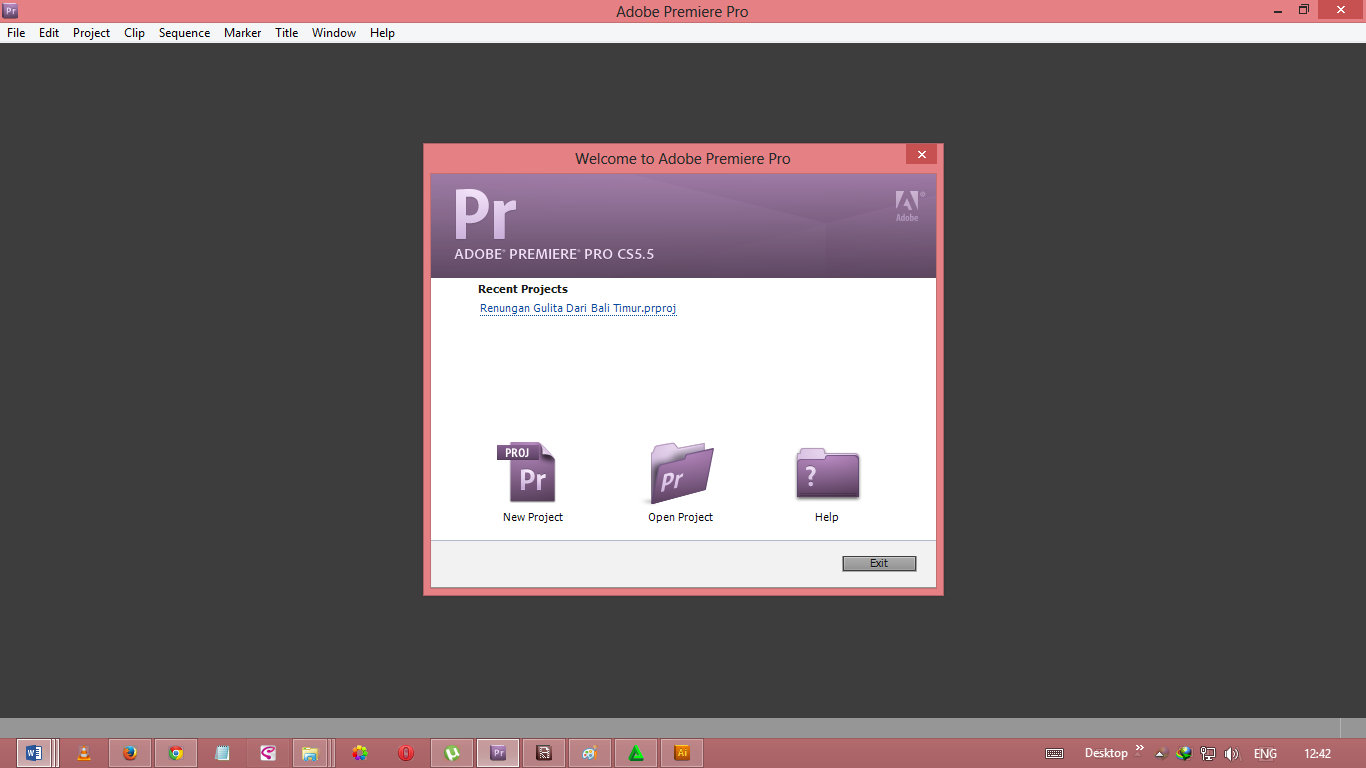Click the dark brown app icon beside Premiere in taskbar

point(544,753)
